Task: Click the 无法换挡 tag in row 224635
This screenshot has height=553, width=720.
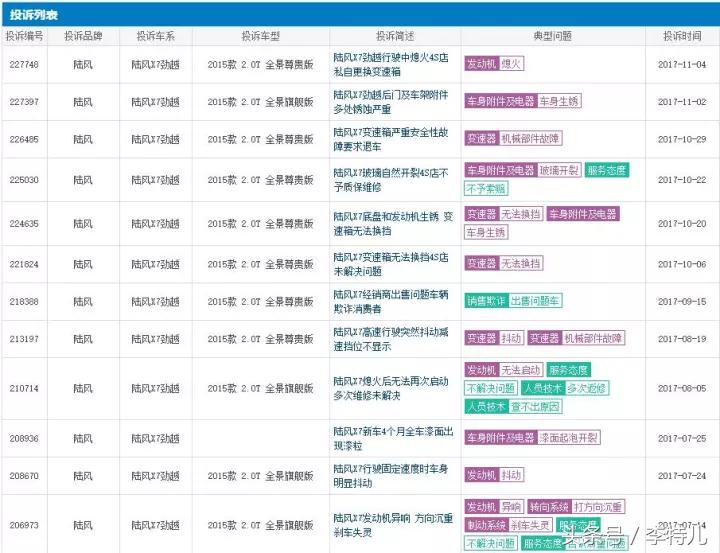Action: [x=521, y=214]
